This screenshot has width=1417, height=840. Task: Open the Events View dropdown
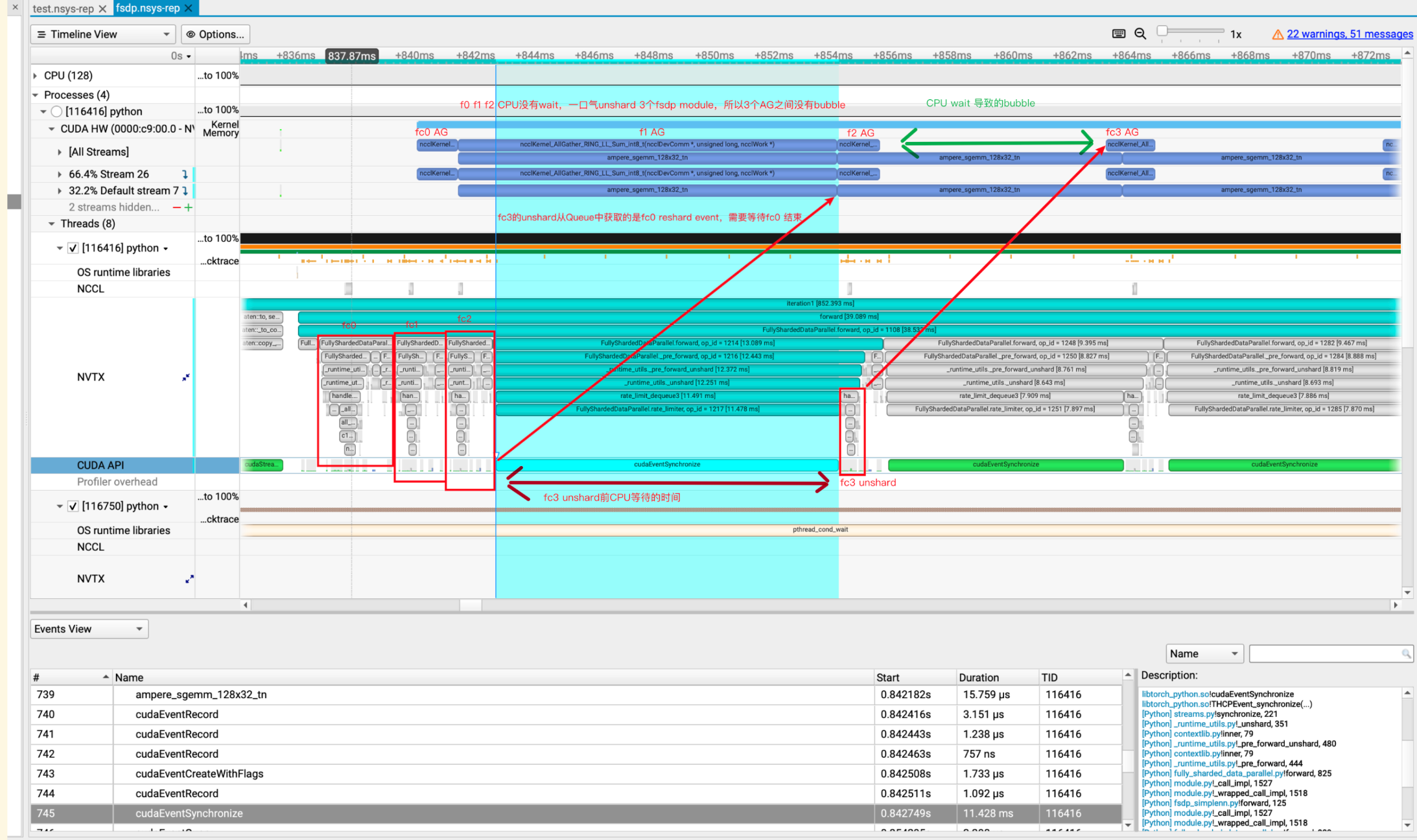click(x=89, y=629)
